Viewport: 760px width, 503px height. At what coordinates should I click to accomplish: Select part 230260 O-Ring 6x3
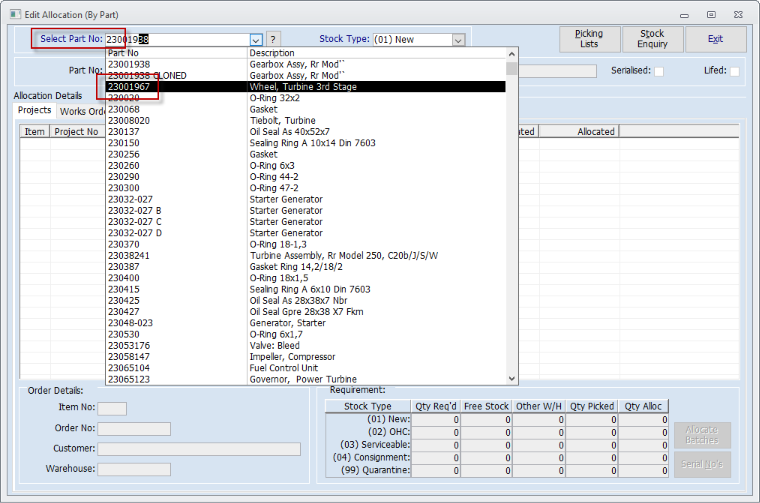(x=305, y=166)
